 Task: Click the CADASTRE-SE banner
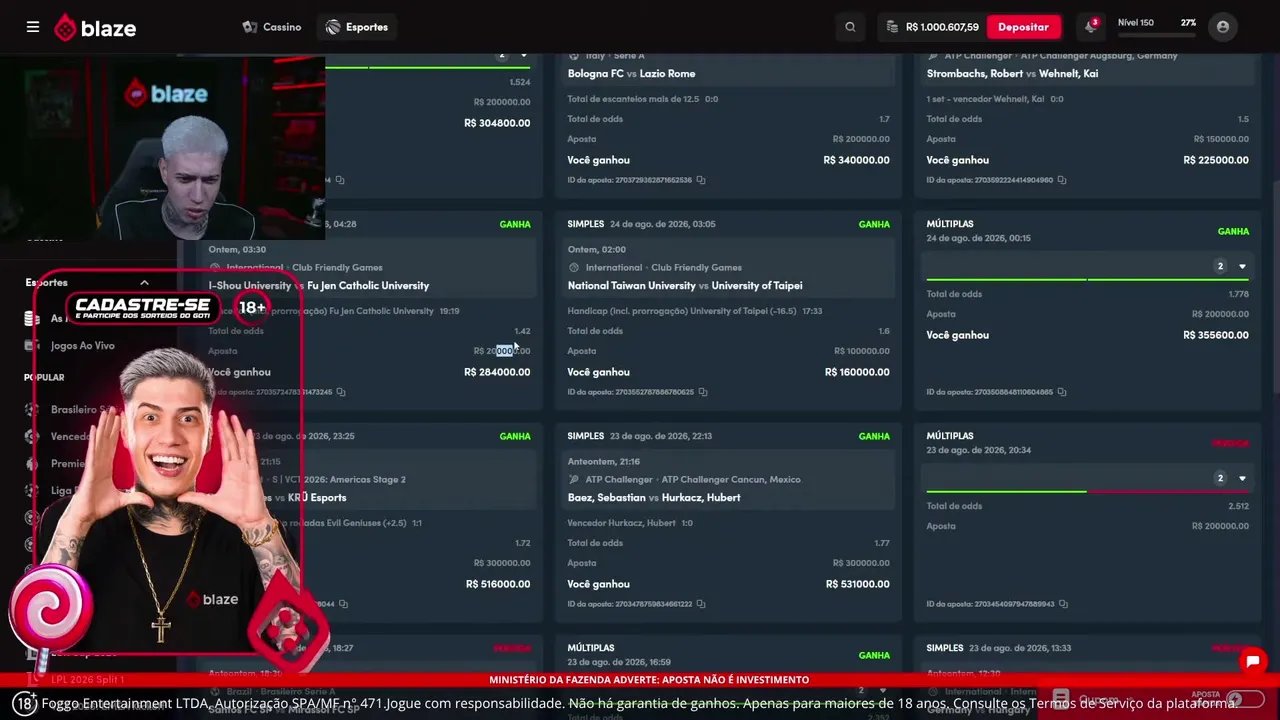(142, 308)
